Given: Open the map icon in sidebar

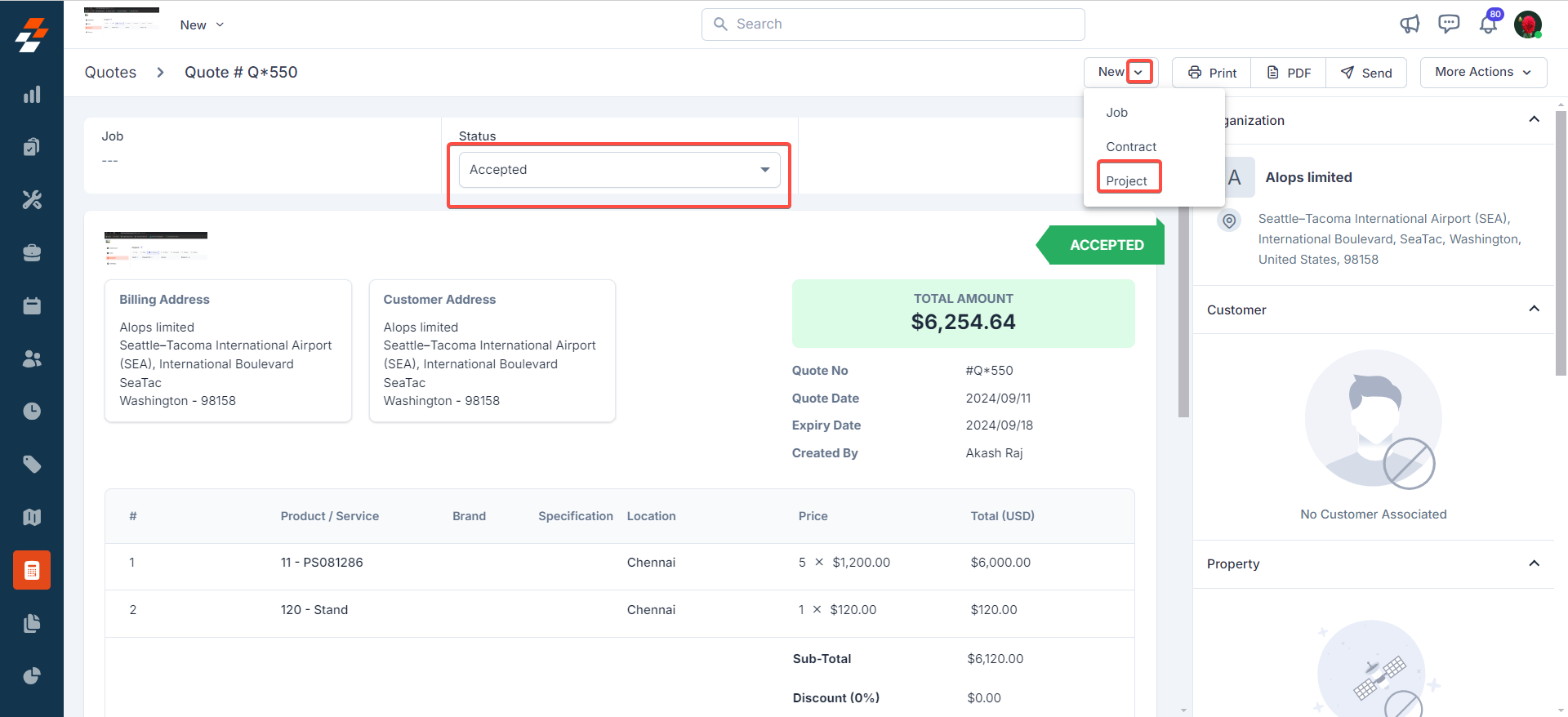Looking at the screenshot, I should coord(32,517).
